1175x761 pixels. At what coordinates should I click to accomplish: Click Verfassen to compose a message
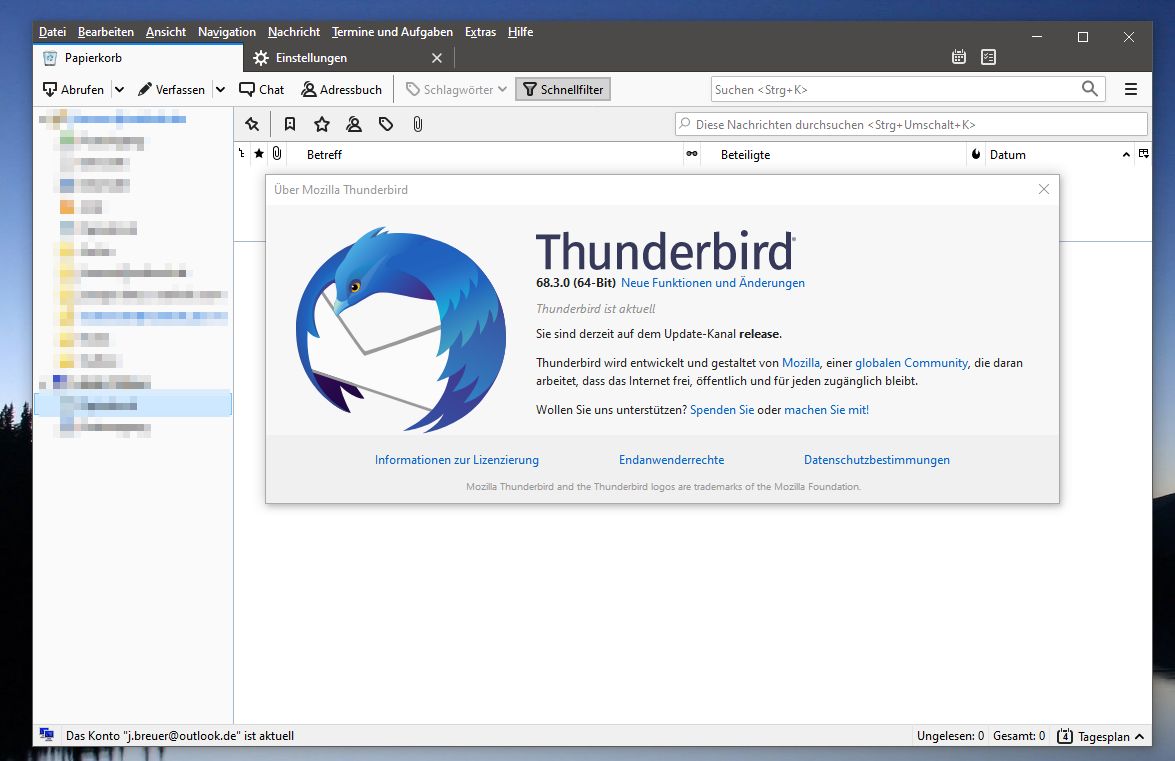tap(171, 89)
